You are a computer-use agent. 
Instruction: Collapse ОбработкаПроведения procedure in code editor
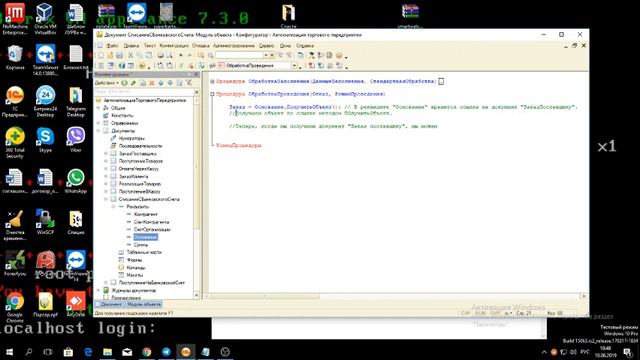click(212, 94)
